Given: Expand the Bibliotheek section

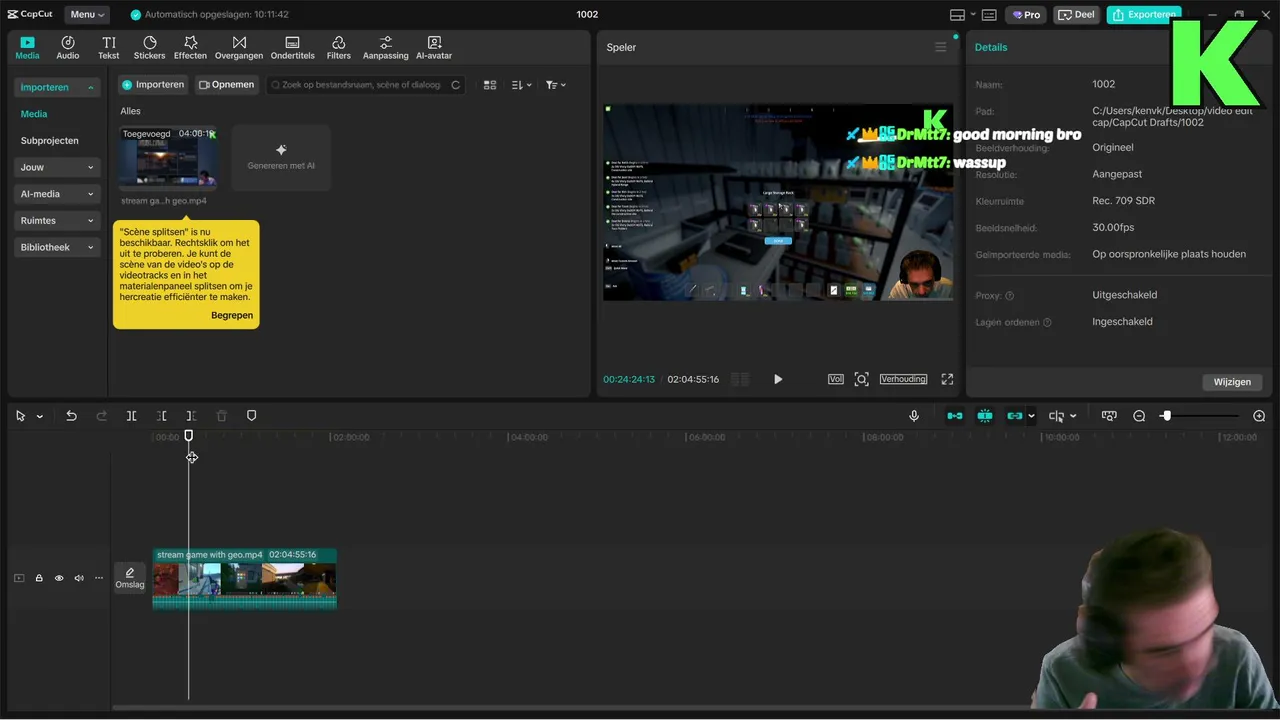Looking at the screenshot, I should click(x=57, y=247).
